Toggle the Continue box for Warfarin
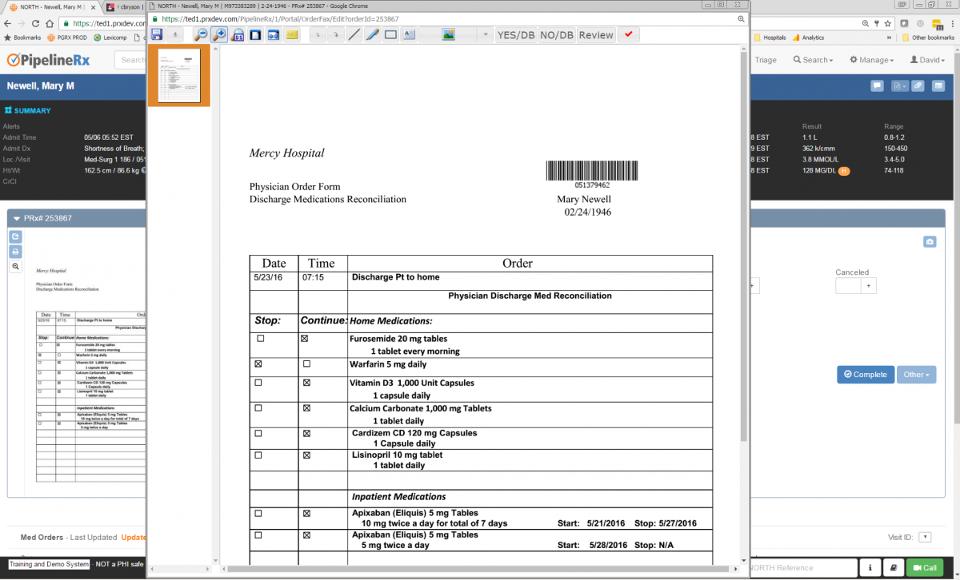 tap(306, 365)
